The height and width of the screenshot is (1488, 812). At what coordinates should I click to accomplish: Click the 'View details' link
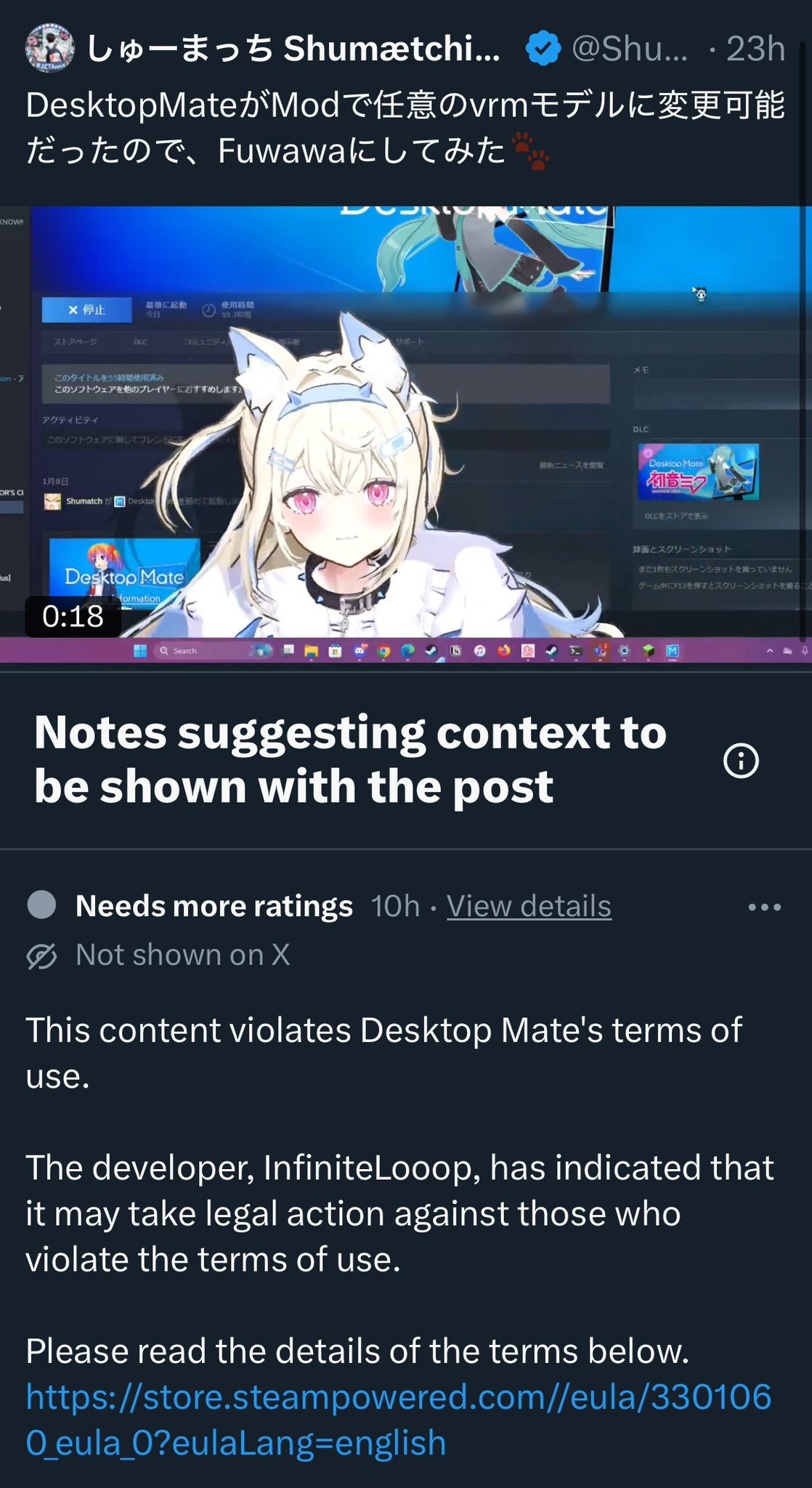click(529, 906)
